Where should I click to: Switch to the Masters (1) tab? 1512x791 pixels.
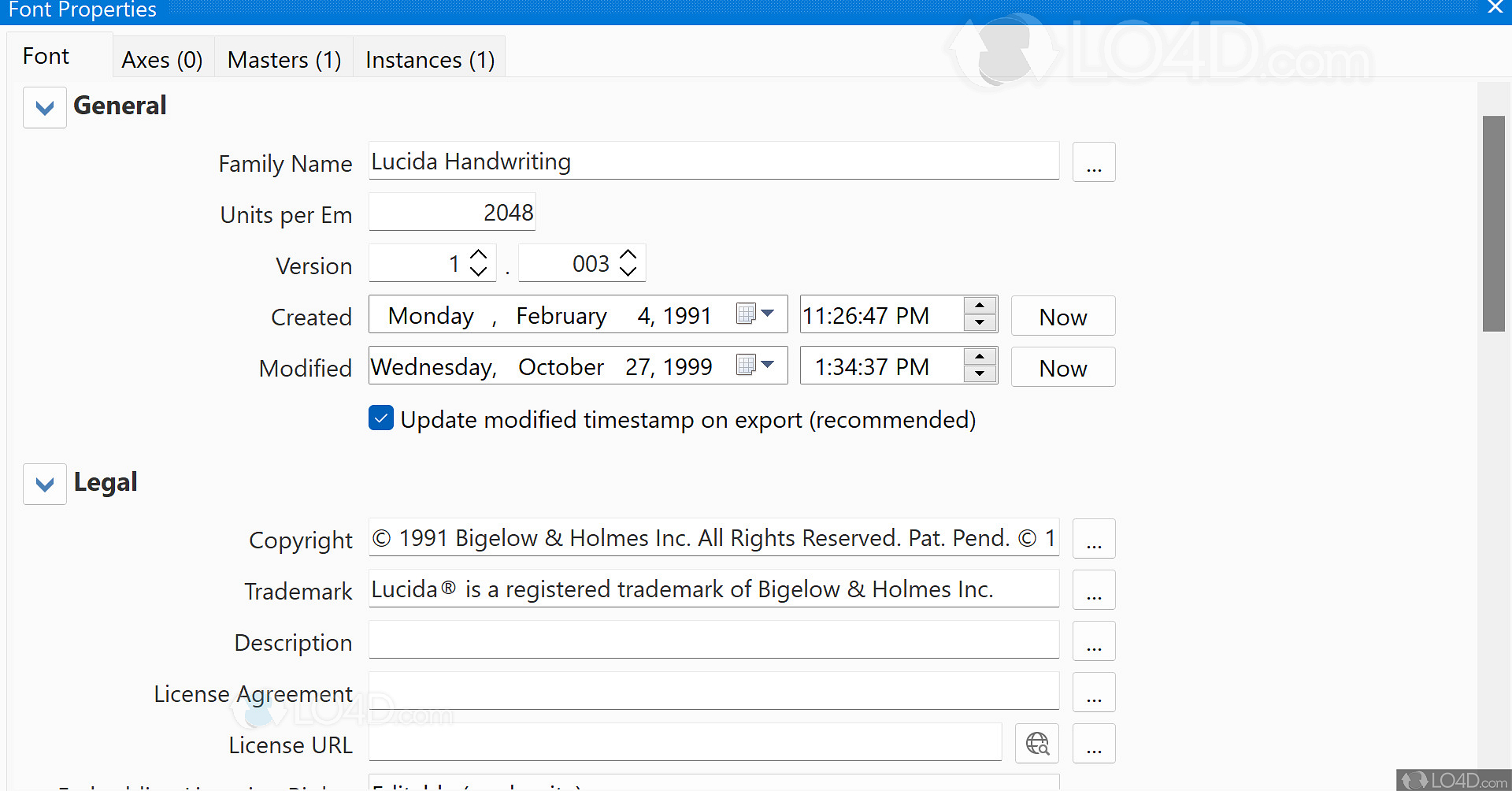tap(283, 60)
